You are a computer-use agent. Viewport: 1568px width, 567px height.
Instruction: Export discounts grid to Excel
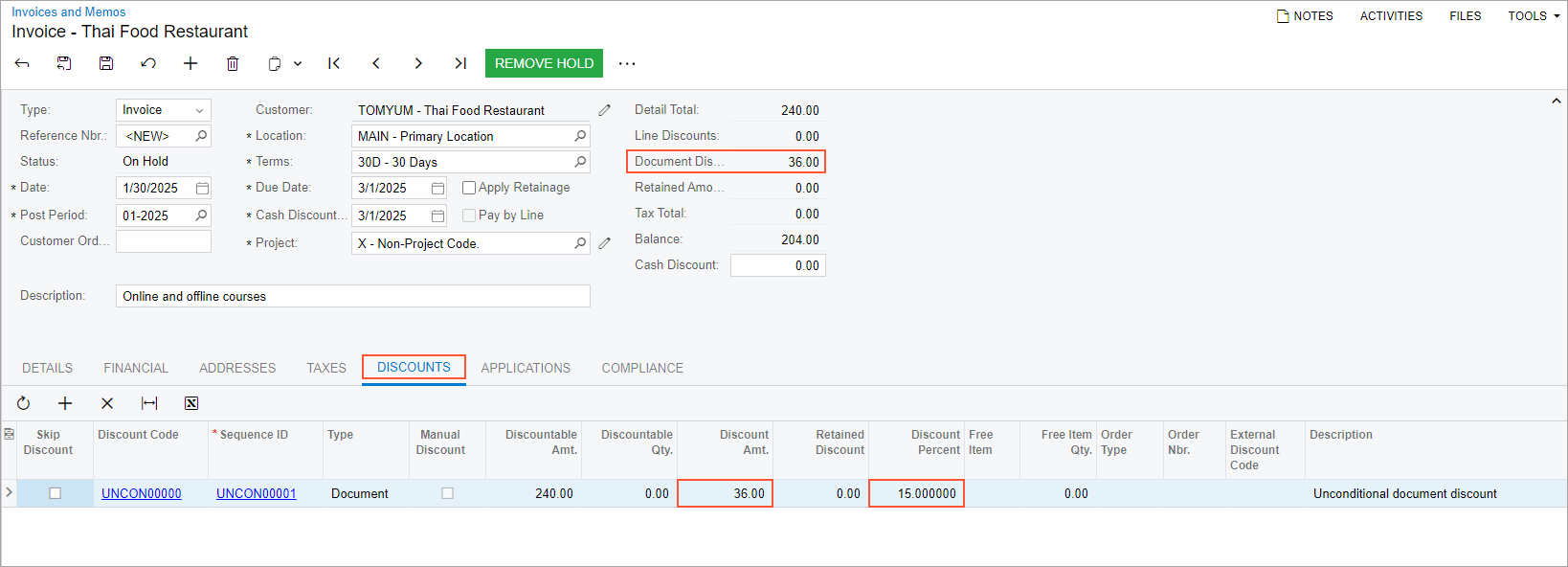click(x=191, y=403)
